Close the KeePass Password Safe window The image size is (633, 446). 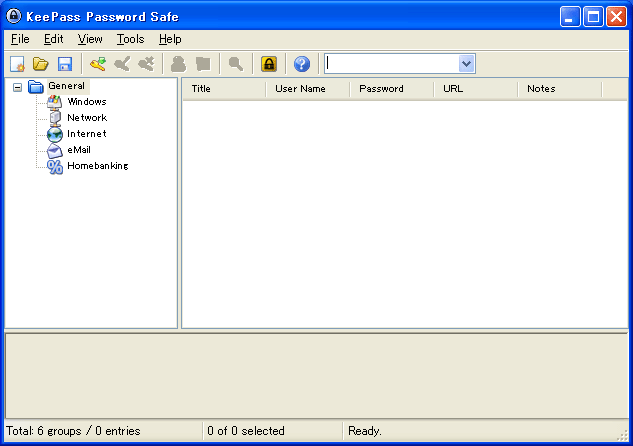[616, 17]
